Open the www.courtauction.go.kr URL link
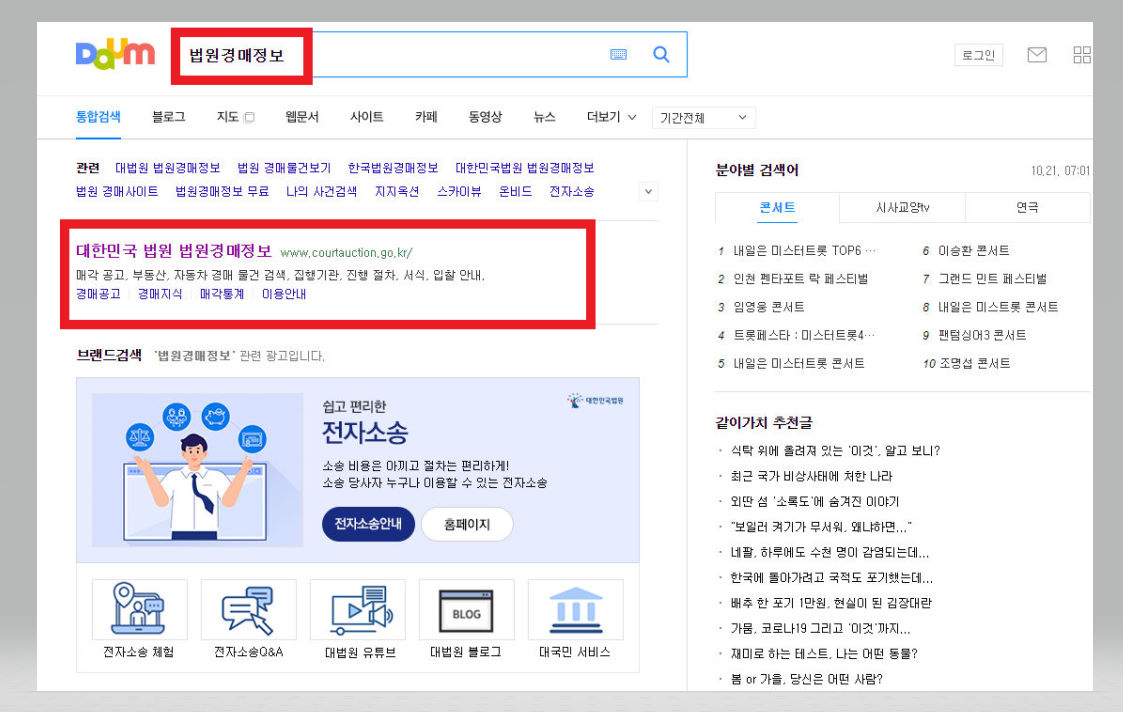The image size is (1123, 712). coord(347,253)
